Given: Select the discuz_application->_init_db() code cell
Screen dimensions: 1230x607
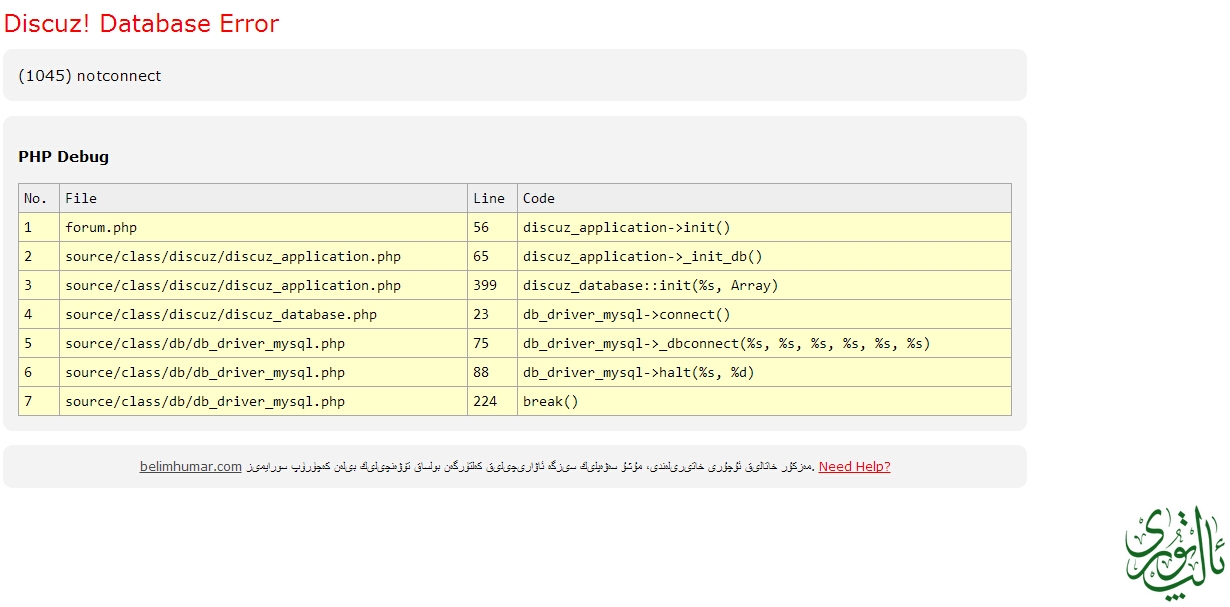Looking at the screenshot, I should click(x=764, y=256).
